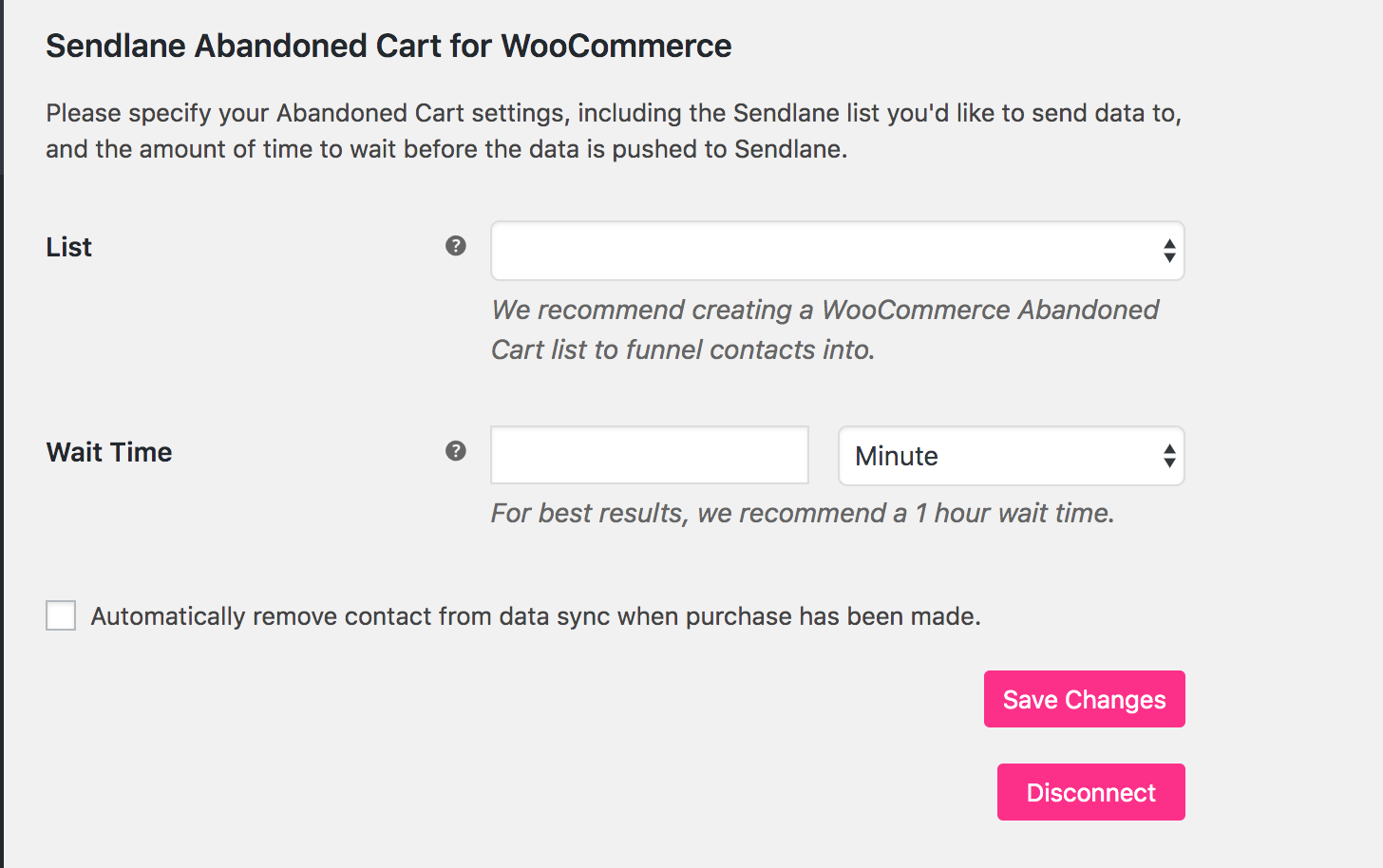Click the up-down arrows on Minute select
This screenshot has width=1383, height=868.
coord(1169,456)
